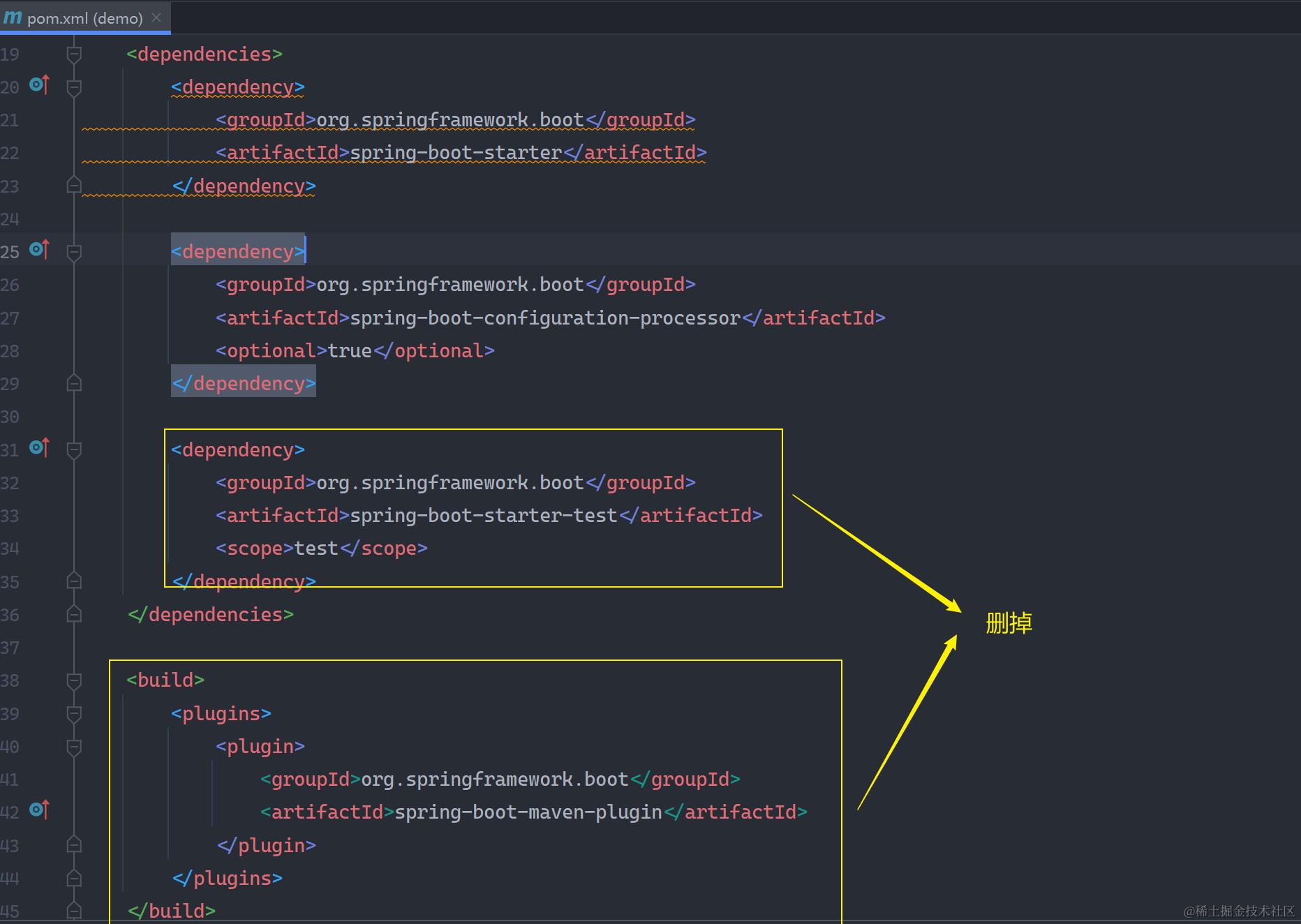Click line number 37 in the gutter
Image resolution: width=1301 pixels, height=924 pixels.
coord(10,648)
